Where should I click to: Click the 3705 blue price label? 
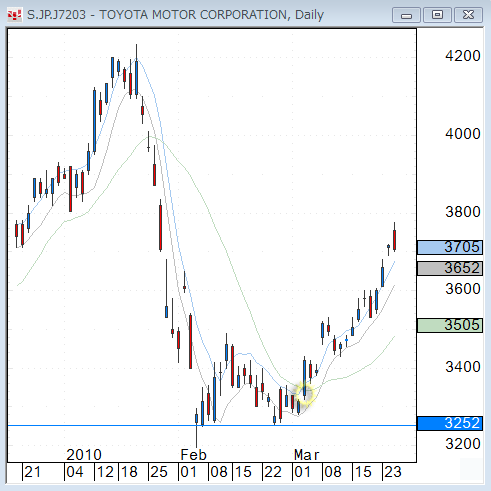(x=450, y=247)
